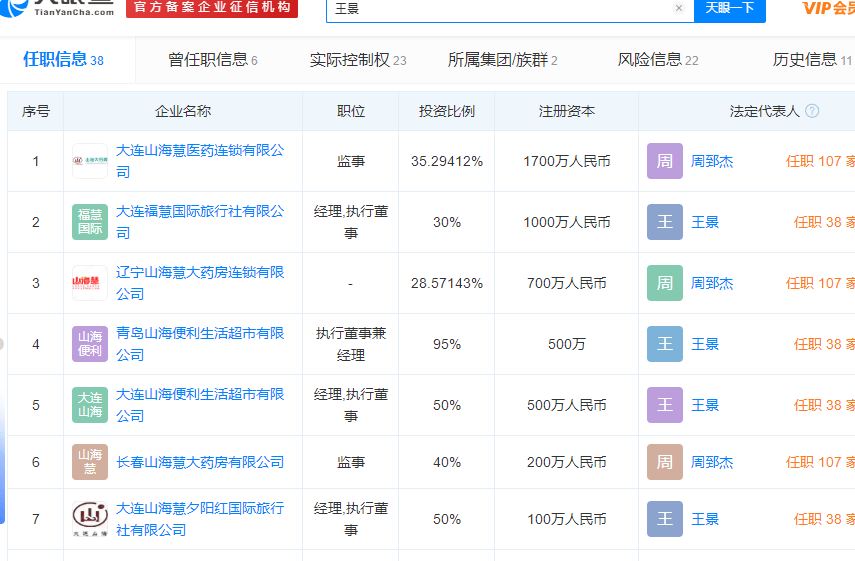Clear the search box with the X icon
Viewport: 855px width, 561px height.
pos(679,8)
